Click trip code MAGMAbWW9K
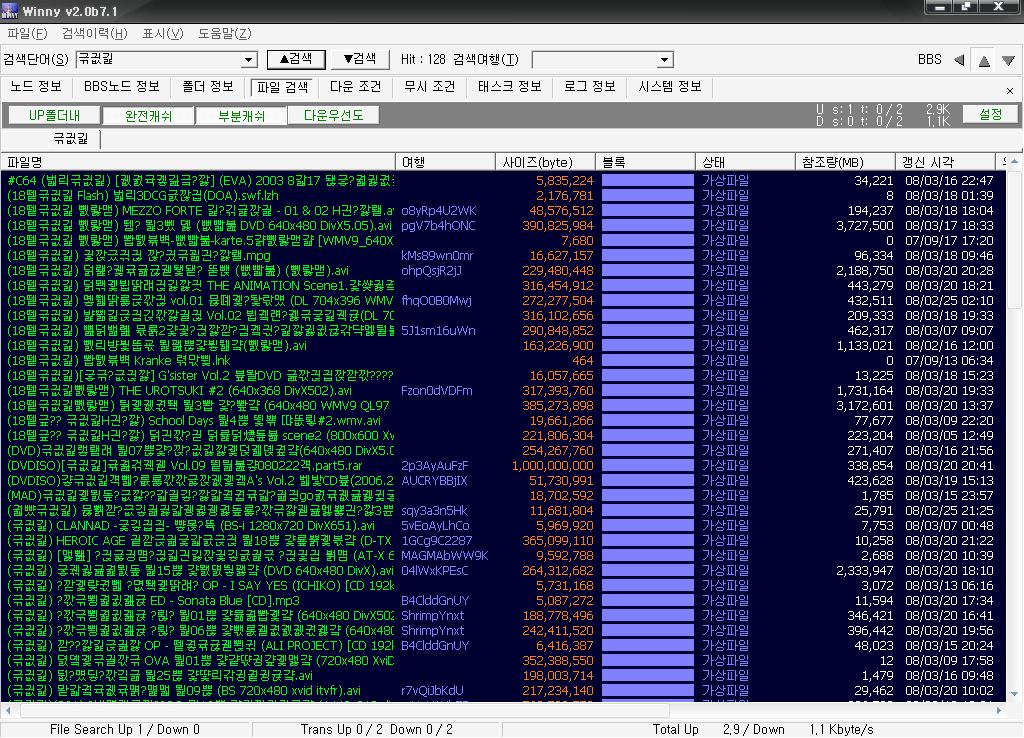 click(x=445, y=556)
